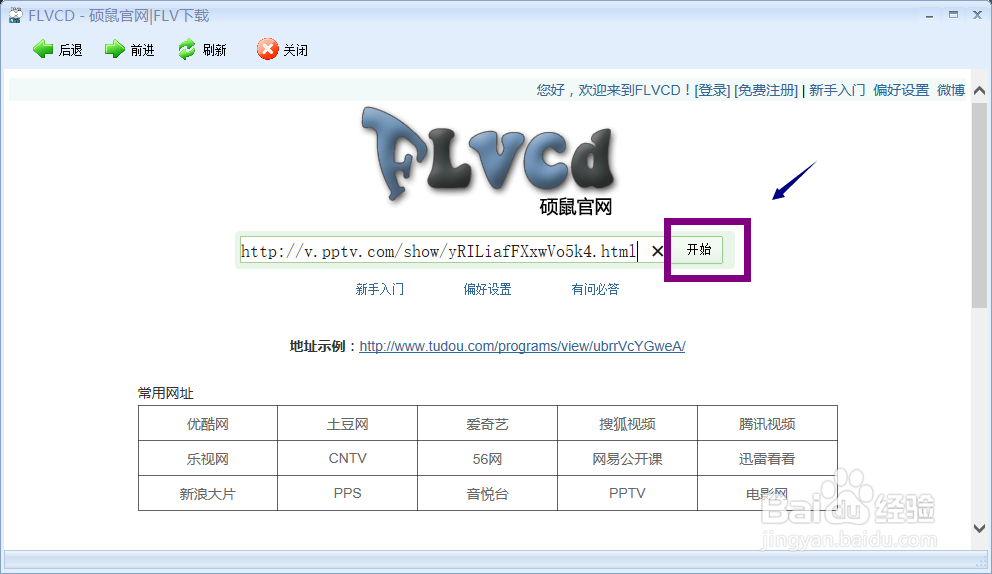The width and height of the screenshot is (992, 574).
Task: Select 新浪大片 in the site table
Action: (x=208, y=493)
